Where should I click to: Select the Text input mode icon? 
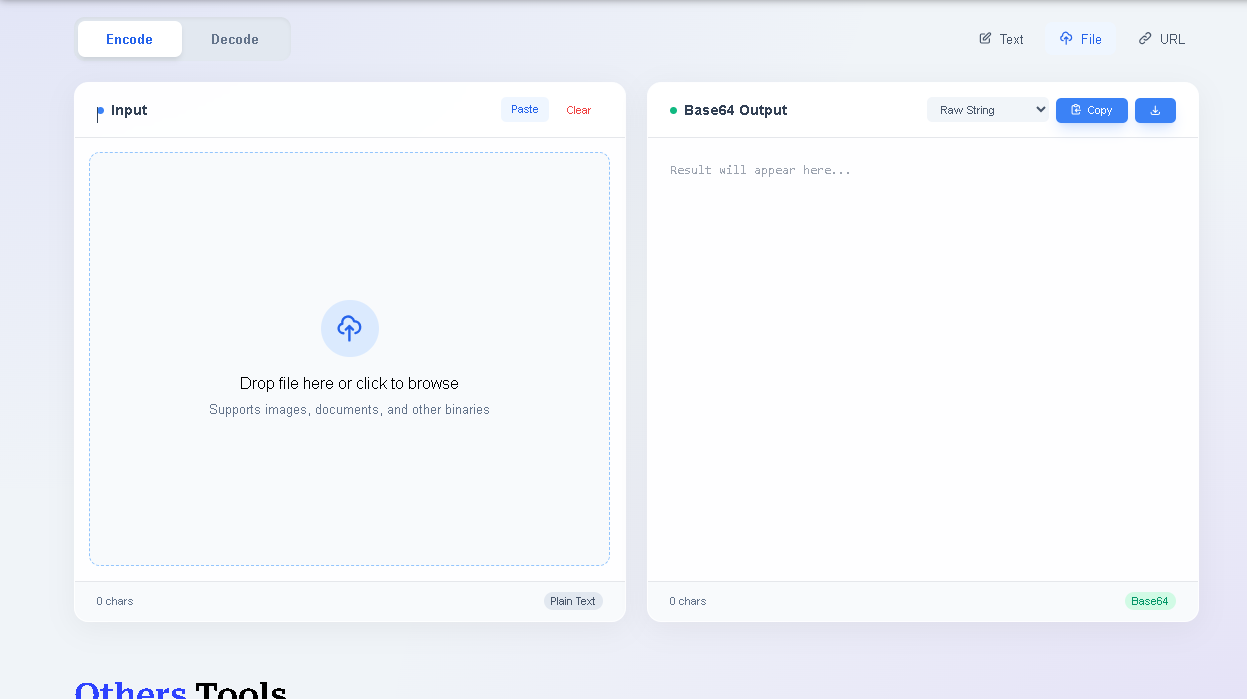(985, 38)
